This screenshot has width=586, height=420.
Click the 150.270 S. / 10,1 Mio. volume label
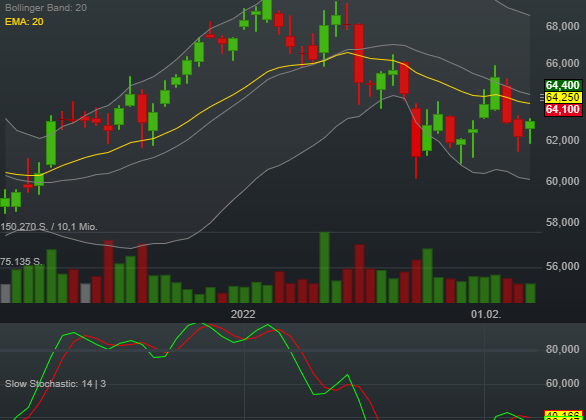point(49,227)
